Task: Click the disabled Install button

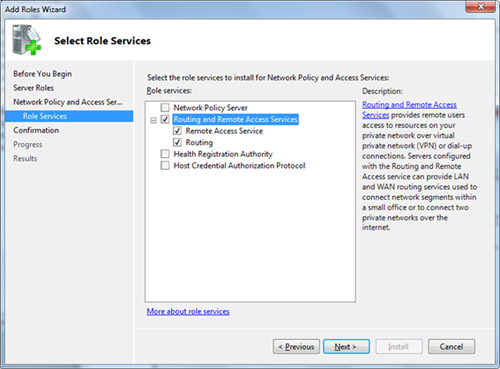Action: (x=399, y=347)
